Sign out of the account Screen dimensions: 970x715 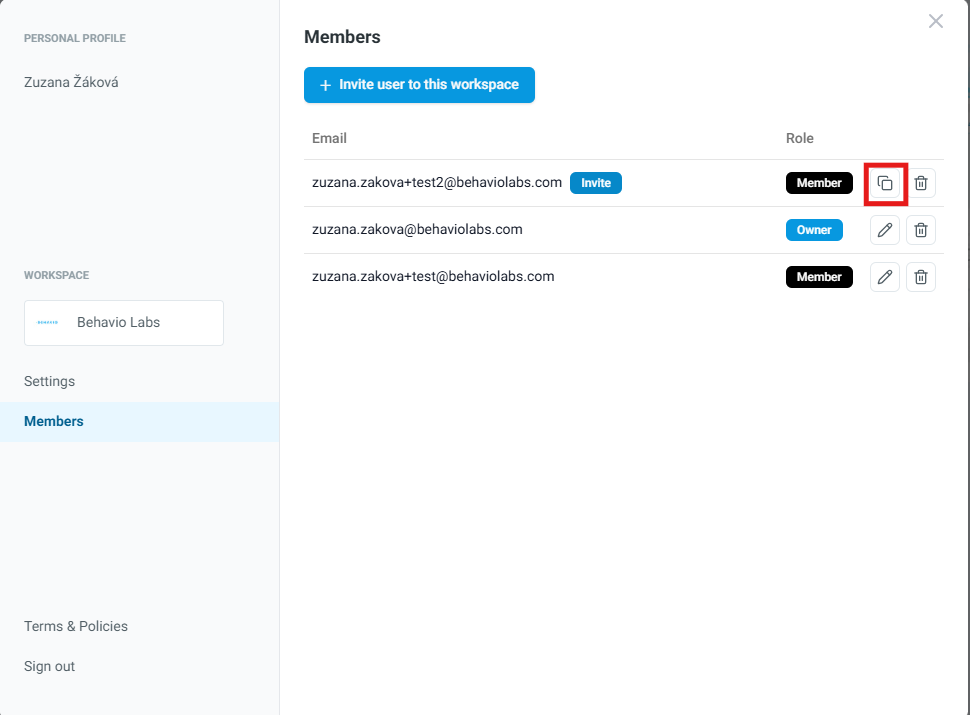tap(49, 666)
